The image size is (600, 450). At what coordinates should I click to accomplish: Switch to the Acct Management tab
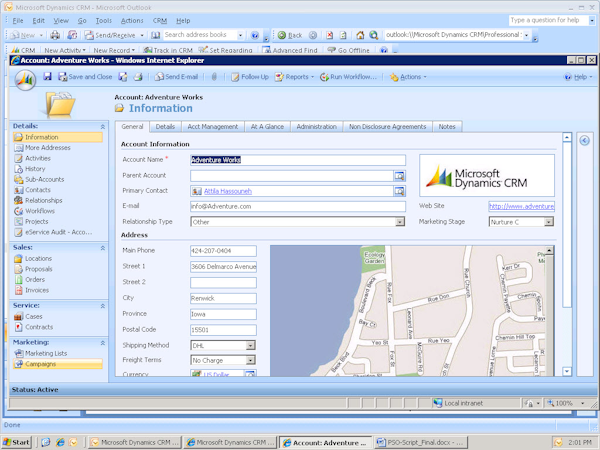[214, 127]
